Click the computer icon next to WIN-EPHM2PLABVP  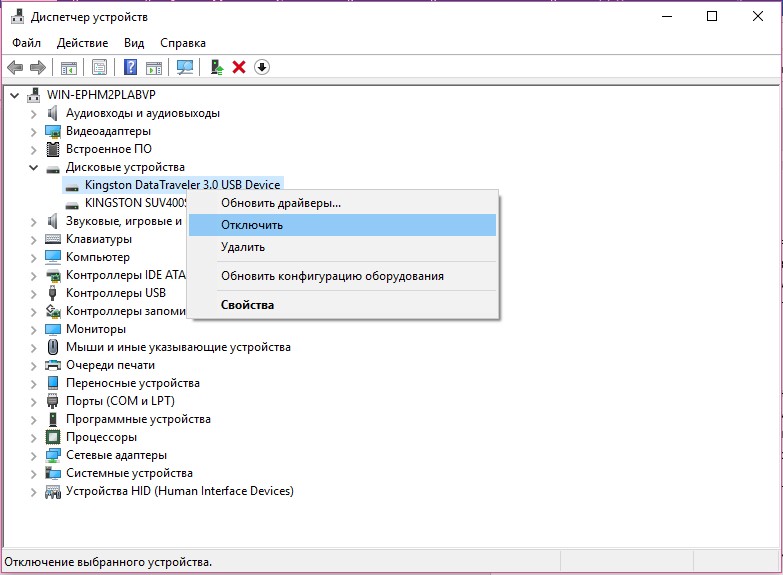(33, 94)
